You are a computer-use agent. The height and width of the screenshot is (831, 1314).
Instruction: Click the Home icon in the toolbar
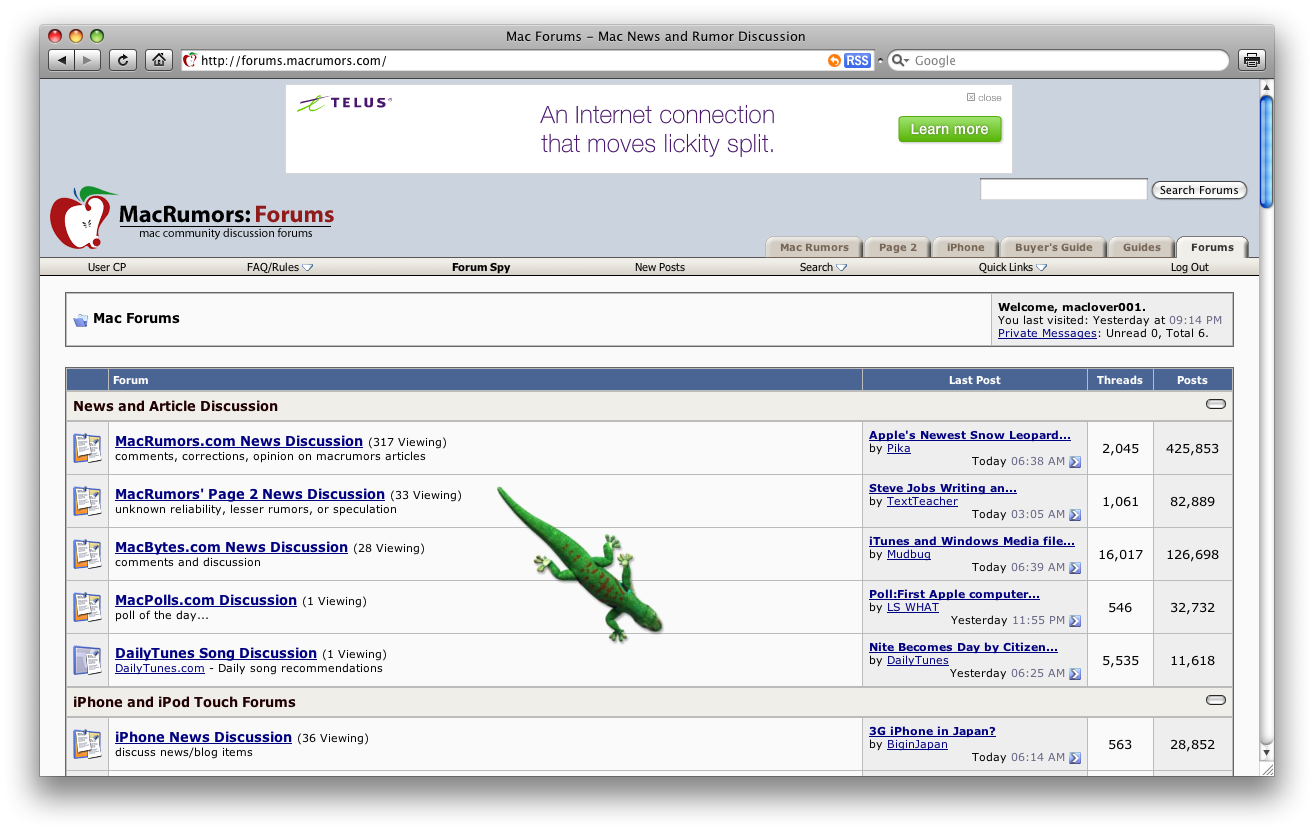(x=158, y=60)
